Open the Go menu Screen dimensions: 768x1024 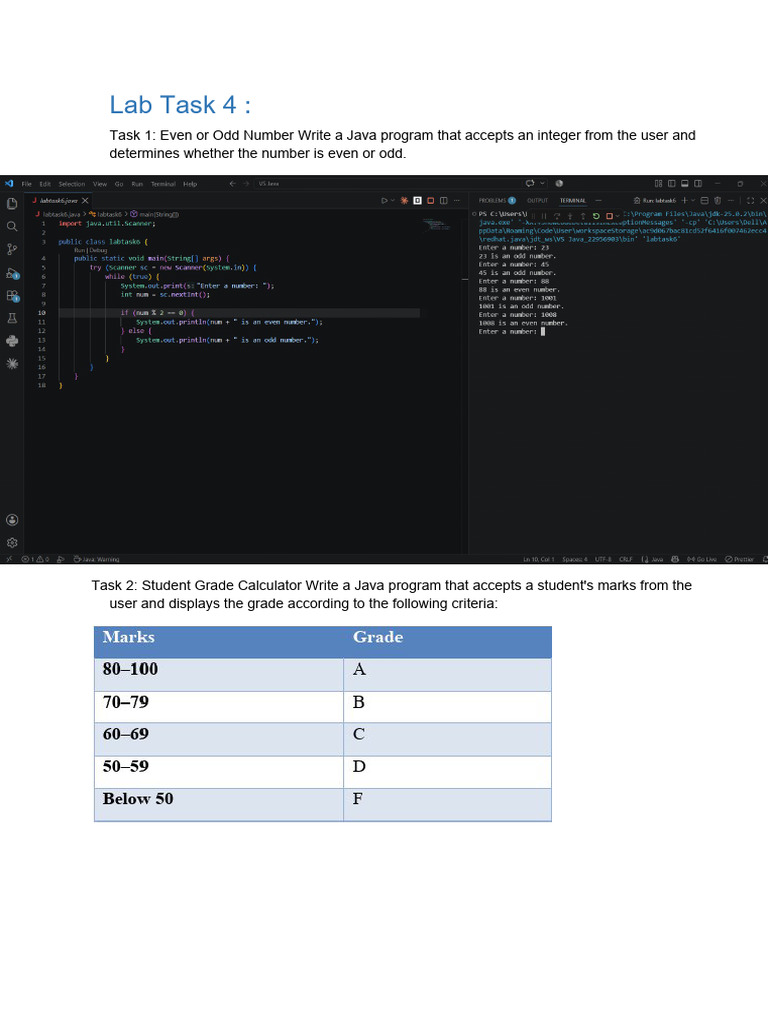119,184
